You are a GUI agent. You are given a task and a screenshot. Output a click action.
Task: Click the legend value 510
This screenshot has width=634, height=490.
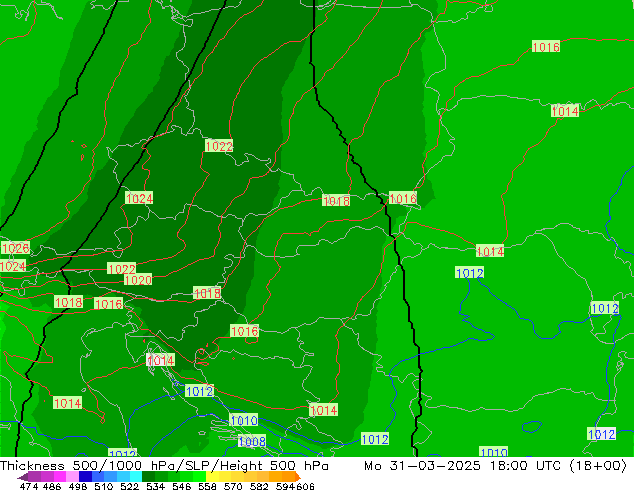[104, 486]
